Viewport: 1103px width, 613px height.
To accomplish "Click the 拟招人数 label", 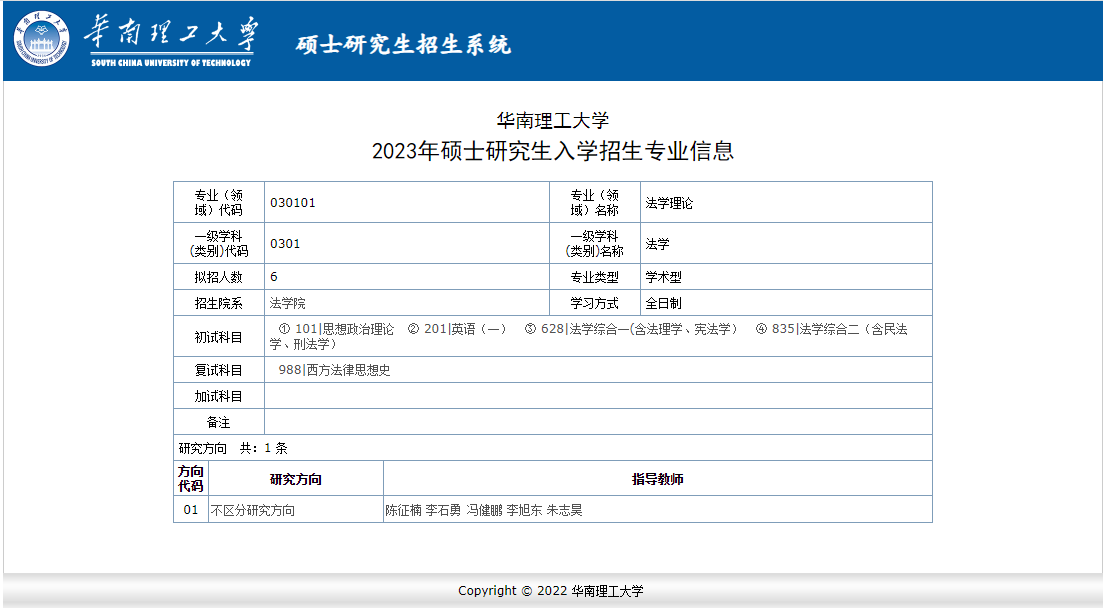I will 218,277.
